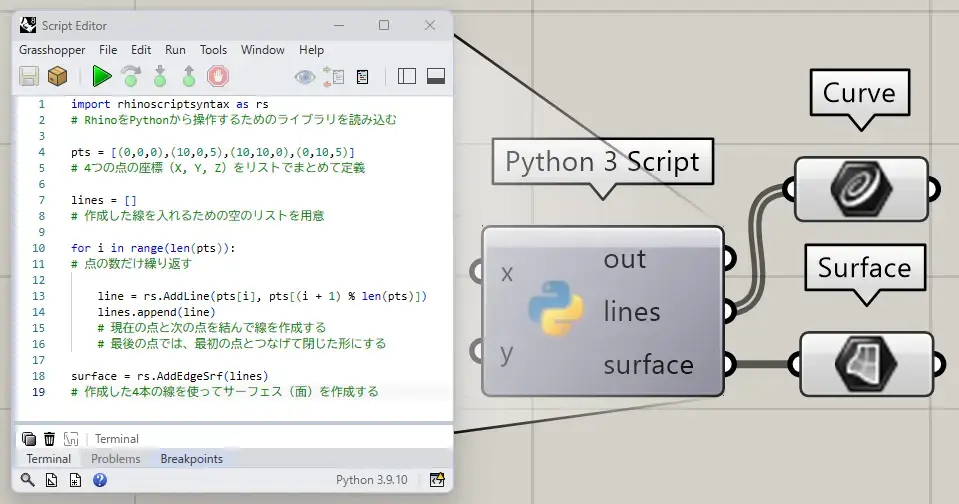The image size is (959, 504).
Task: Click the copy terminal output icon
Action: (28, 439)
